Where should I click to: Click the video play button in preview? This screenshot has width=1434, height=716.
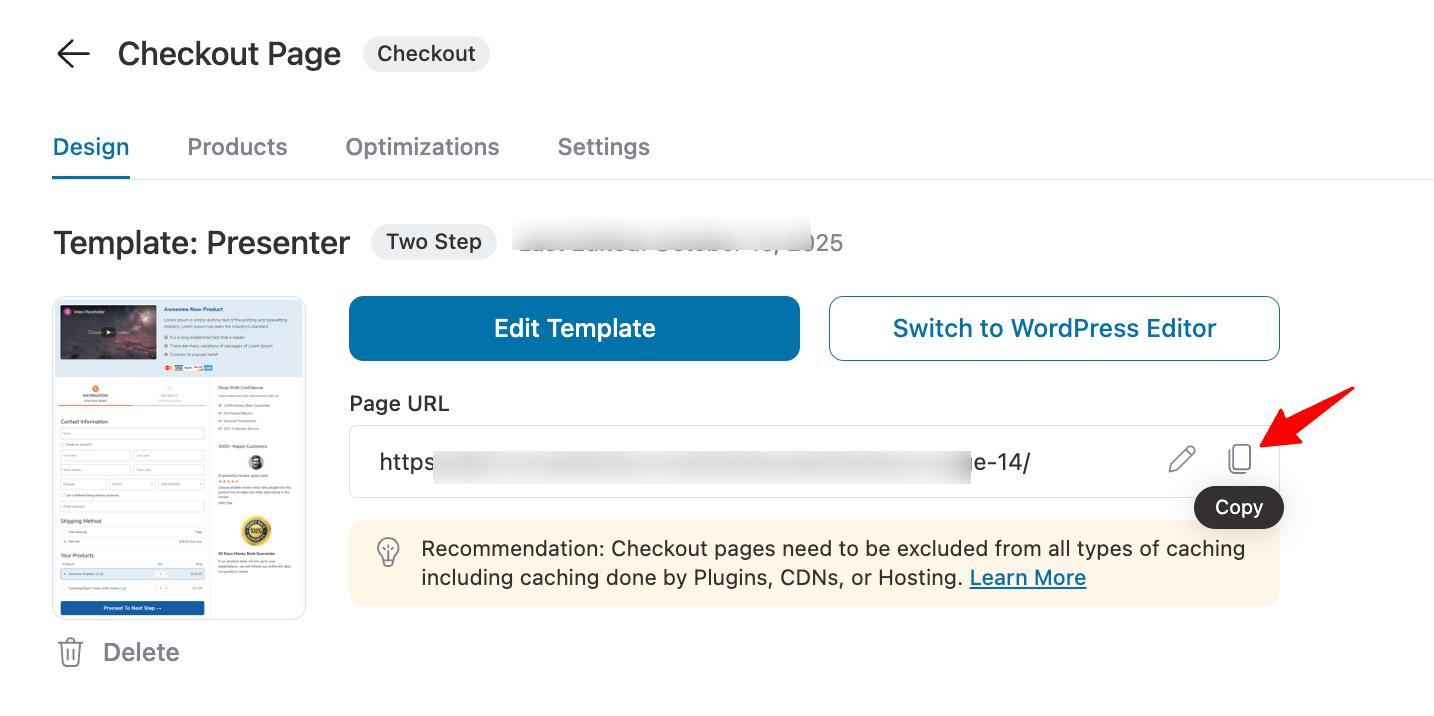tap(108, 332)
